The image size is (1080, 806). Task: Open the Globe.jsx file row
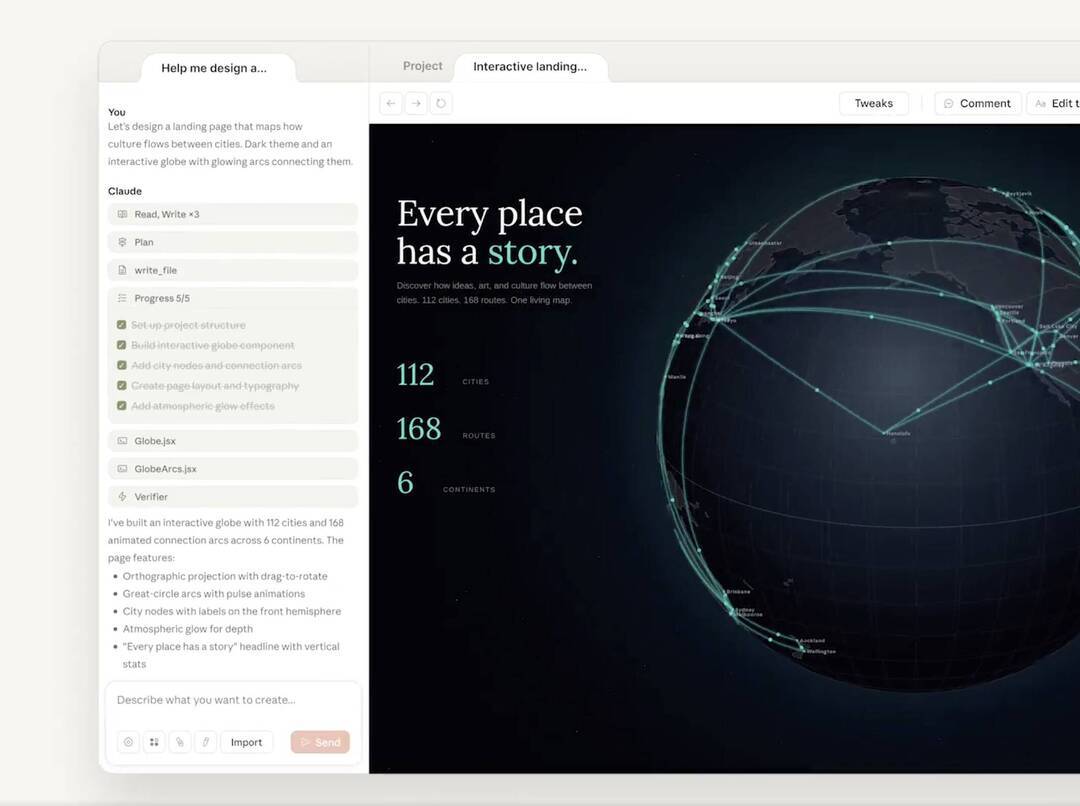pyautogui.click(x=233, y=441)
